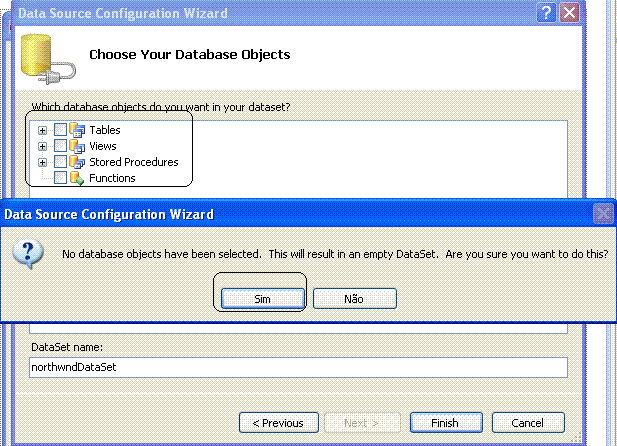This screenshot has width=617, height=446.
Task: Click the 'Choose Your Database Objects' heading
Action: click(x=190, y=54)
